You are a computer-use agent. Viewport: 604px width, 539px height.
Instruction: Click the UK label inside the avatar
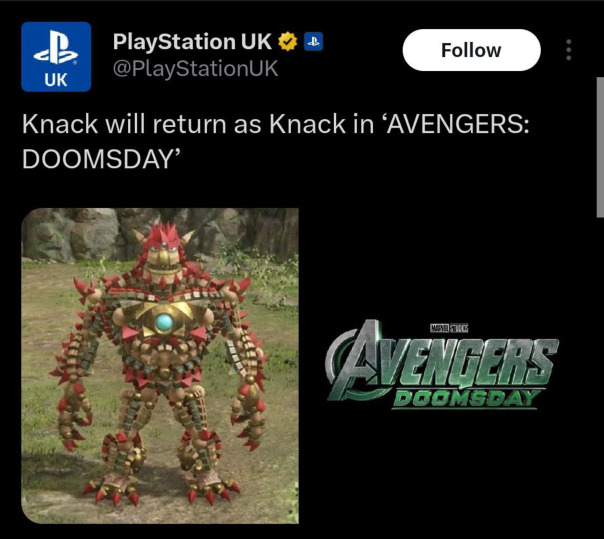(x=56, y=80)
